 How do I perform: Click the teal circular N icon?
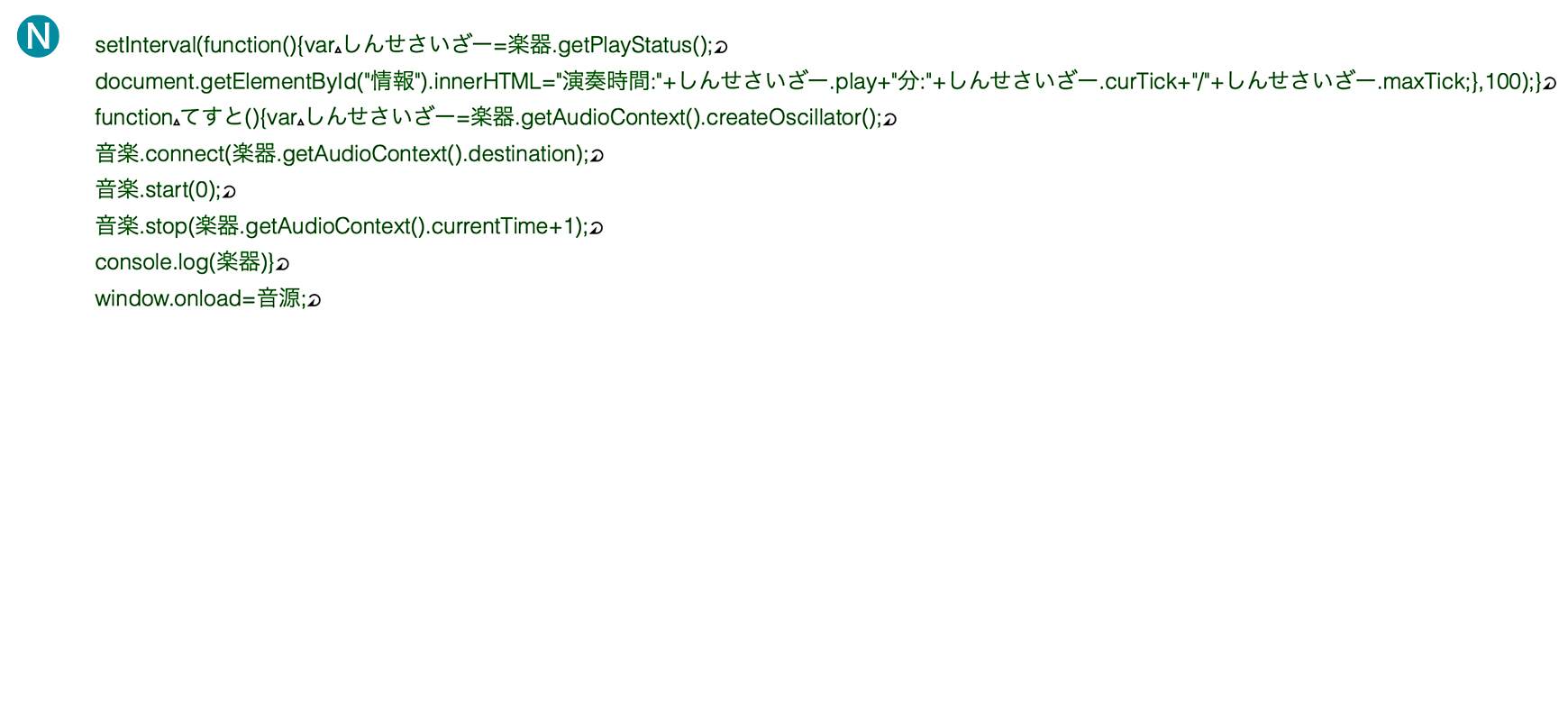point(38,36)
